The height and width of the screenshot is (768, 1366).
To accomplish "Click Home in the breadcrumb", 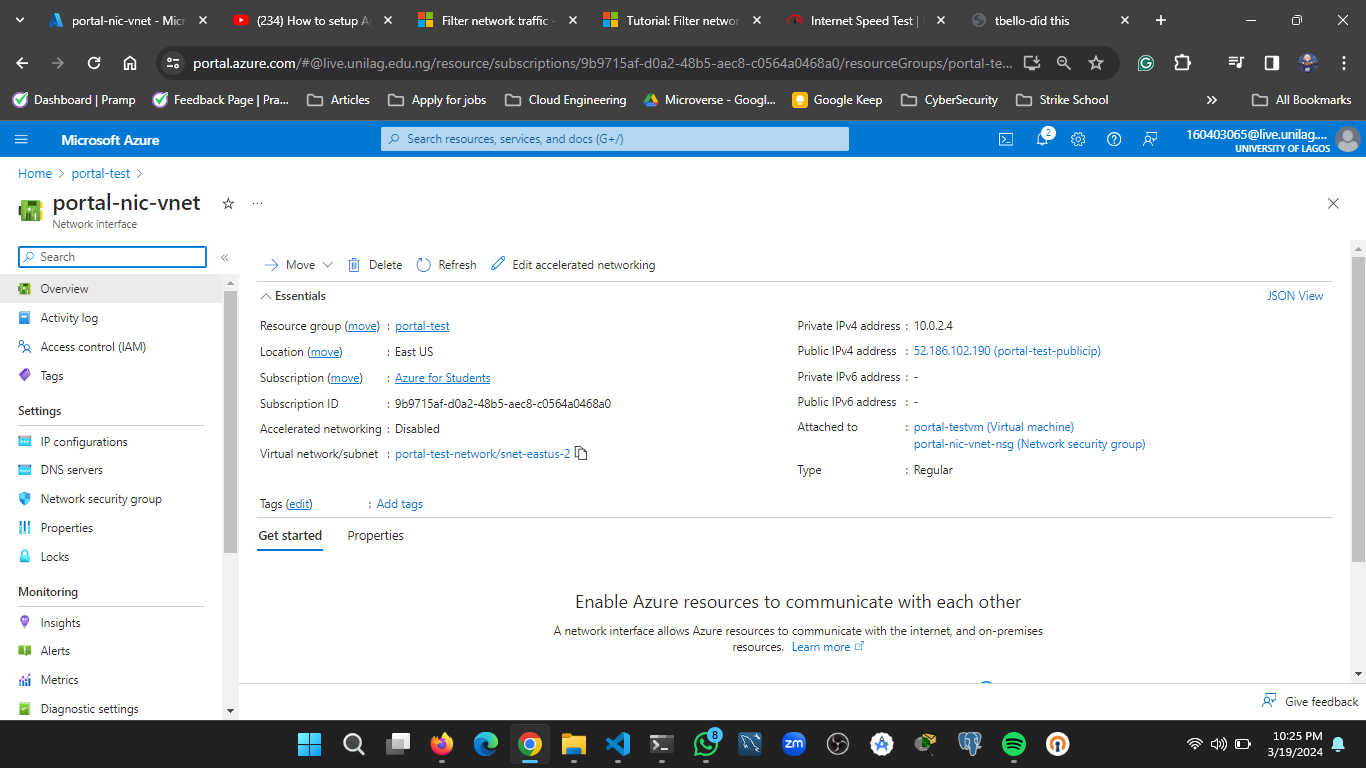I will (x=35, y=174).
